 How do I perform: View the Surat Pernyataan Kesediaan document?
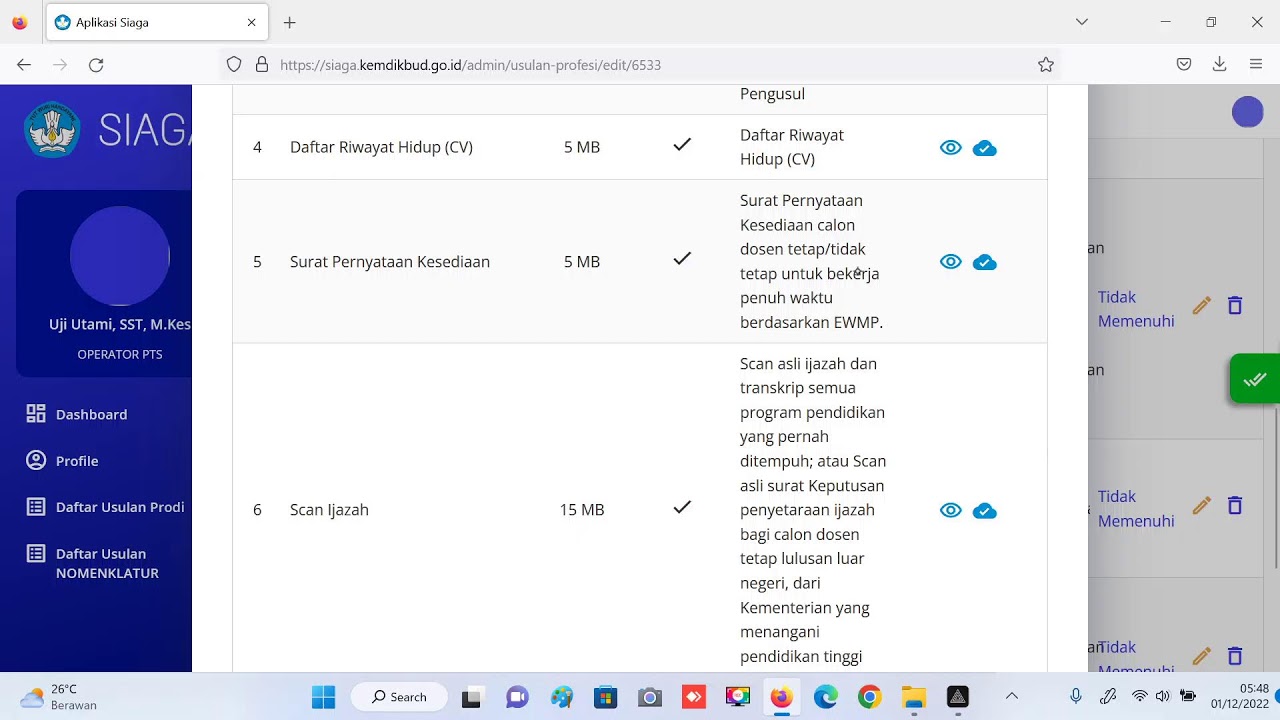pos(950,262)
